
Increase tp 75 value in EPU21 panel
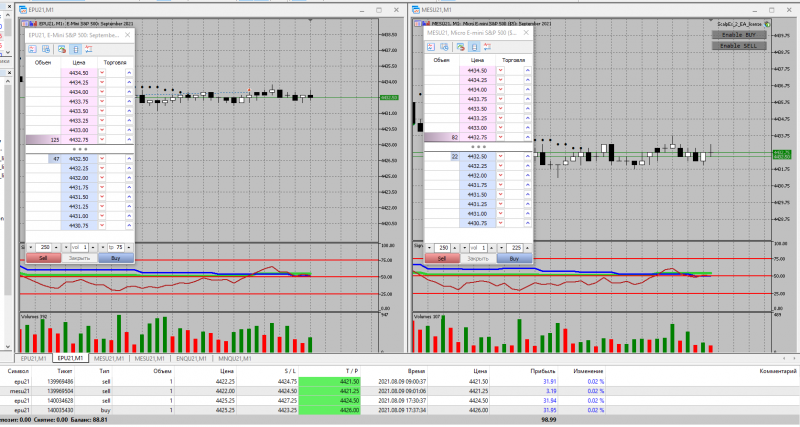[129, 247]
